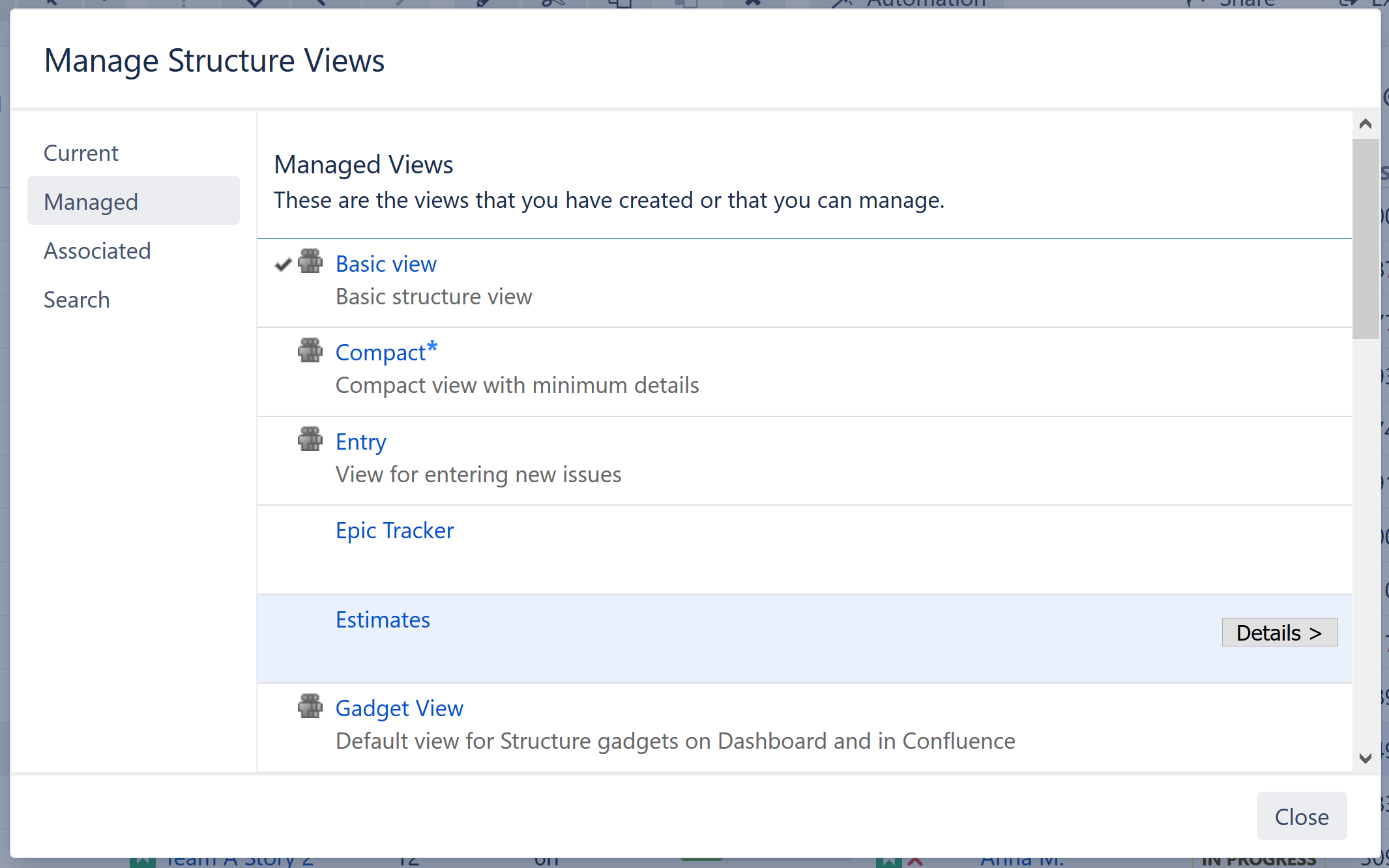
Task: Select the Cut icon in the top toolbar
Action: pyautogui.click(x=551, y=3)
